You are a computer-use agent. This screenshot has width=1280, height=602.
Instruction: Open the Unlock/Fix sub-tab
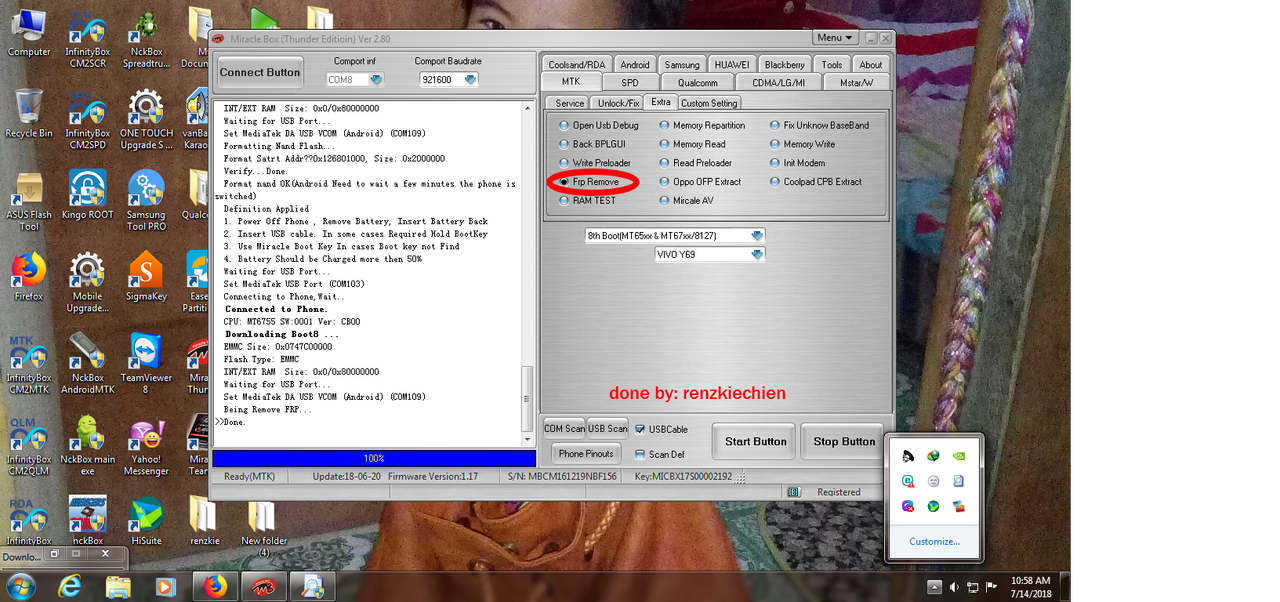point(617,103)
